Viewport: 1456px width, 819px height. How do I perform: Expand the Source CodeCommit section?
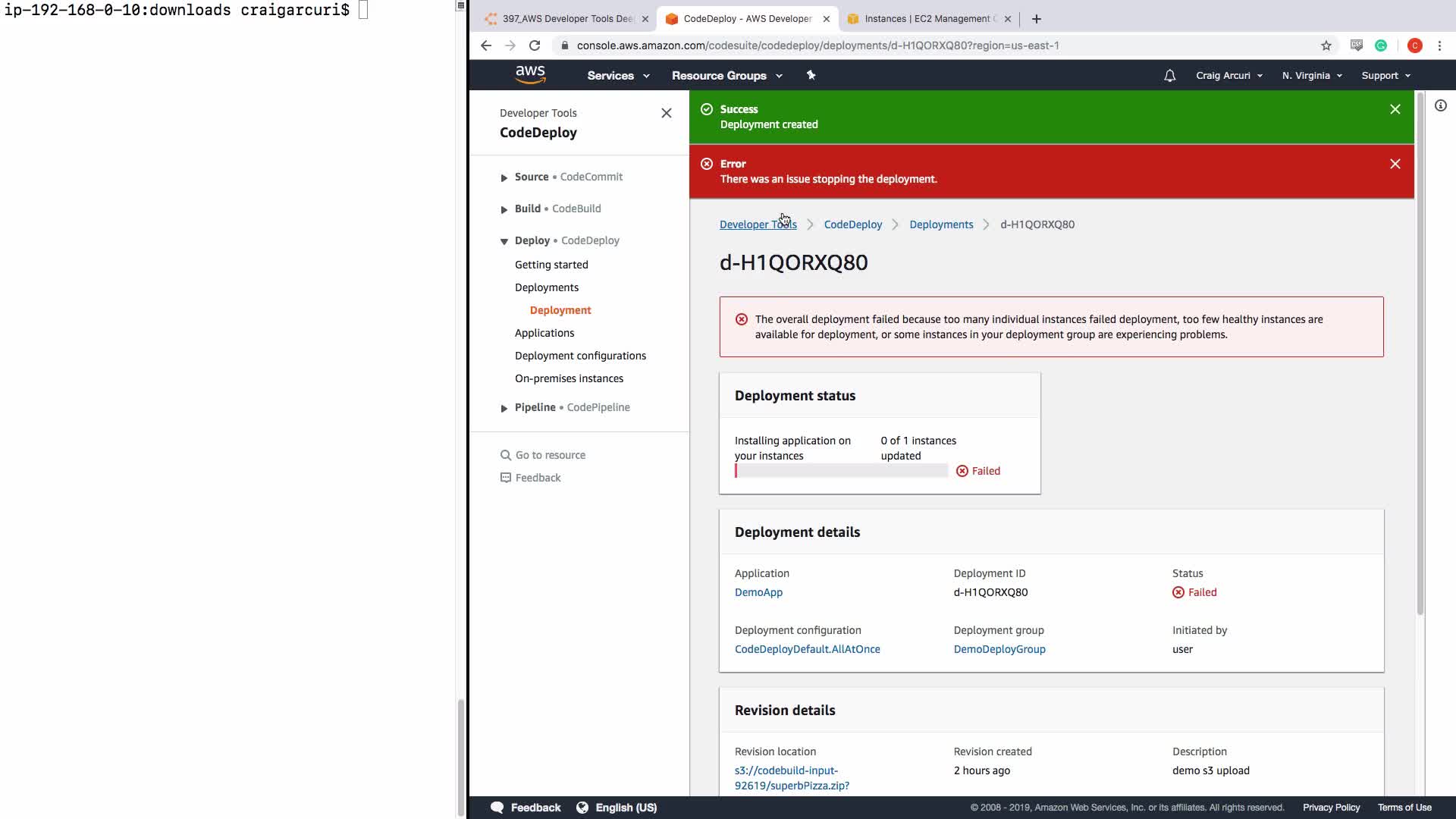504,177
